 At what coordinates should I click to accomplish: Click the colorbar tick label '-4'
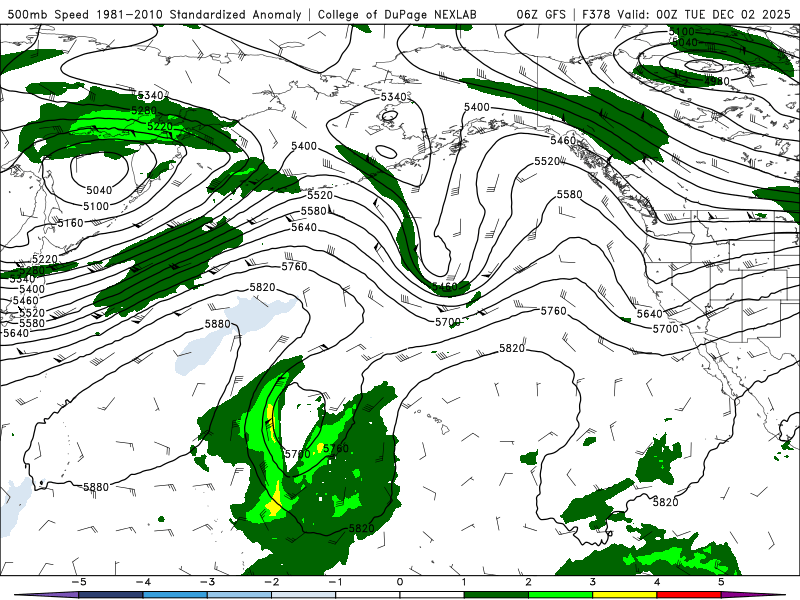point(143,582)
